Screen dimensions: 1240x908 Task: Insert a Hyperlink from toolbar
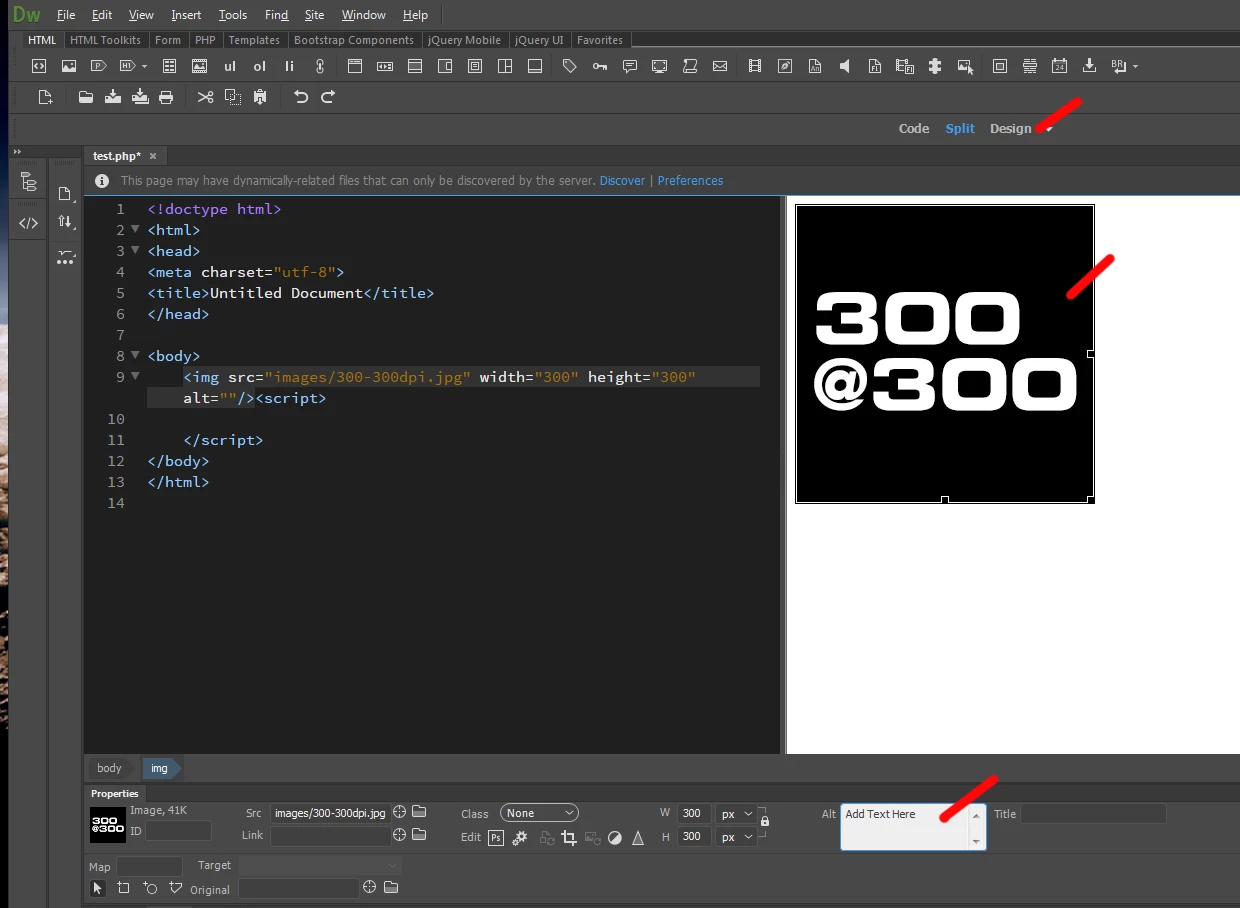320,66
